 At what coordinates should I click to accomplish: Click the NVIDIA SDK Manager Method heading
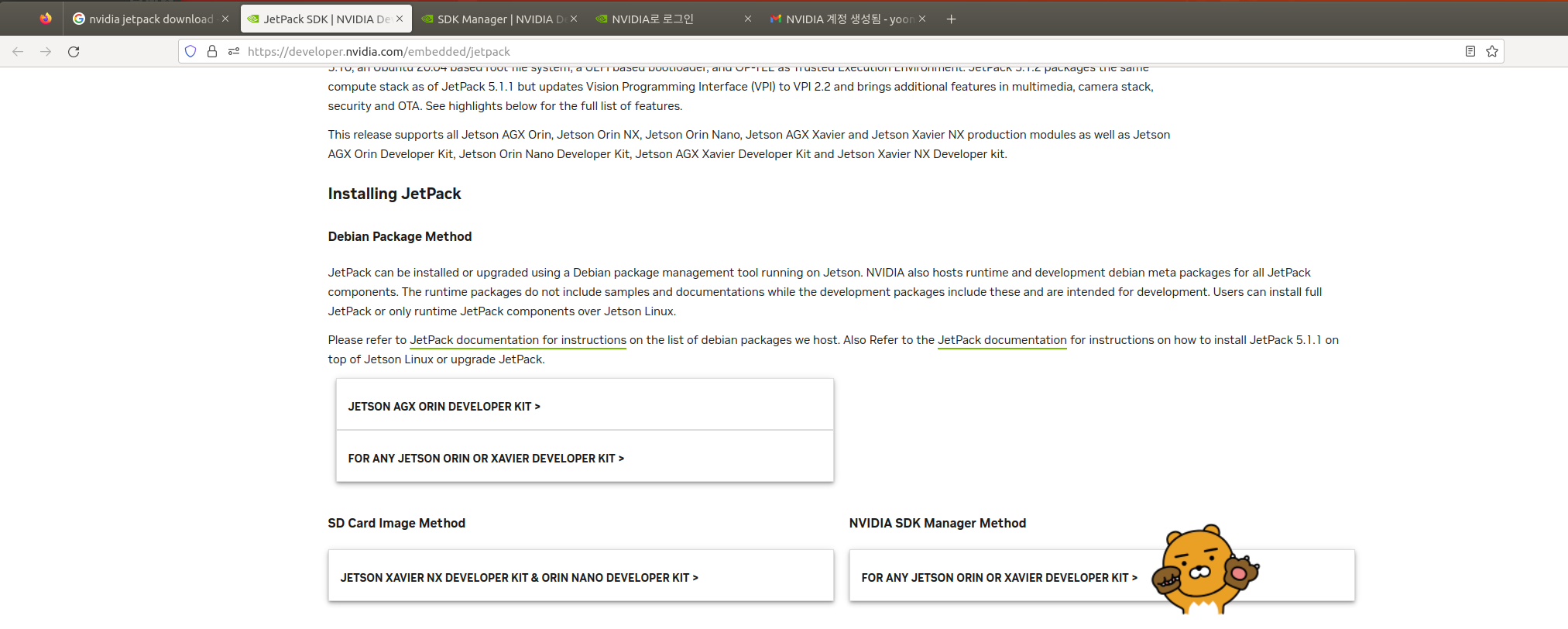click(937, 523)
